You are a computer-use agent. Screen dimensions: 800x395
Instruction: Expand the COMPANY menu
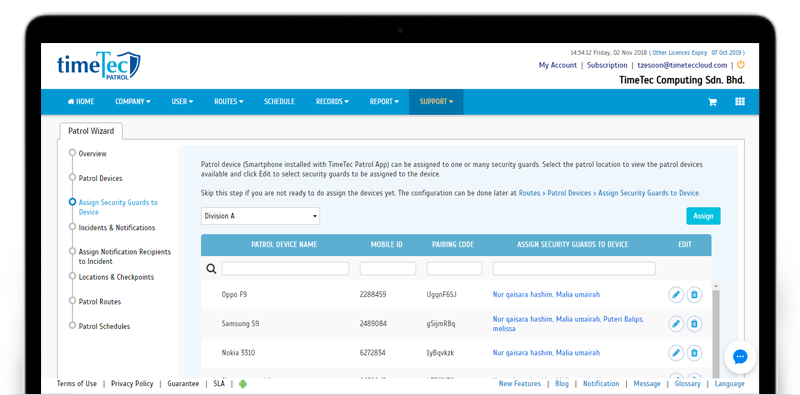click(x=133, y=102)
